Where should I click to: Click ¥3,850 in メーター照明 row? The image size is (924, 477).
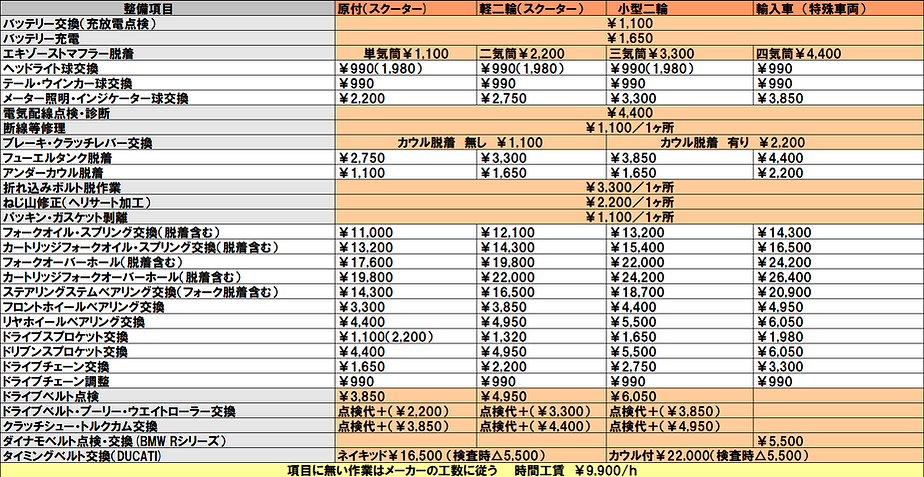click(x=839, y=98)
